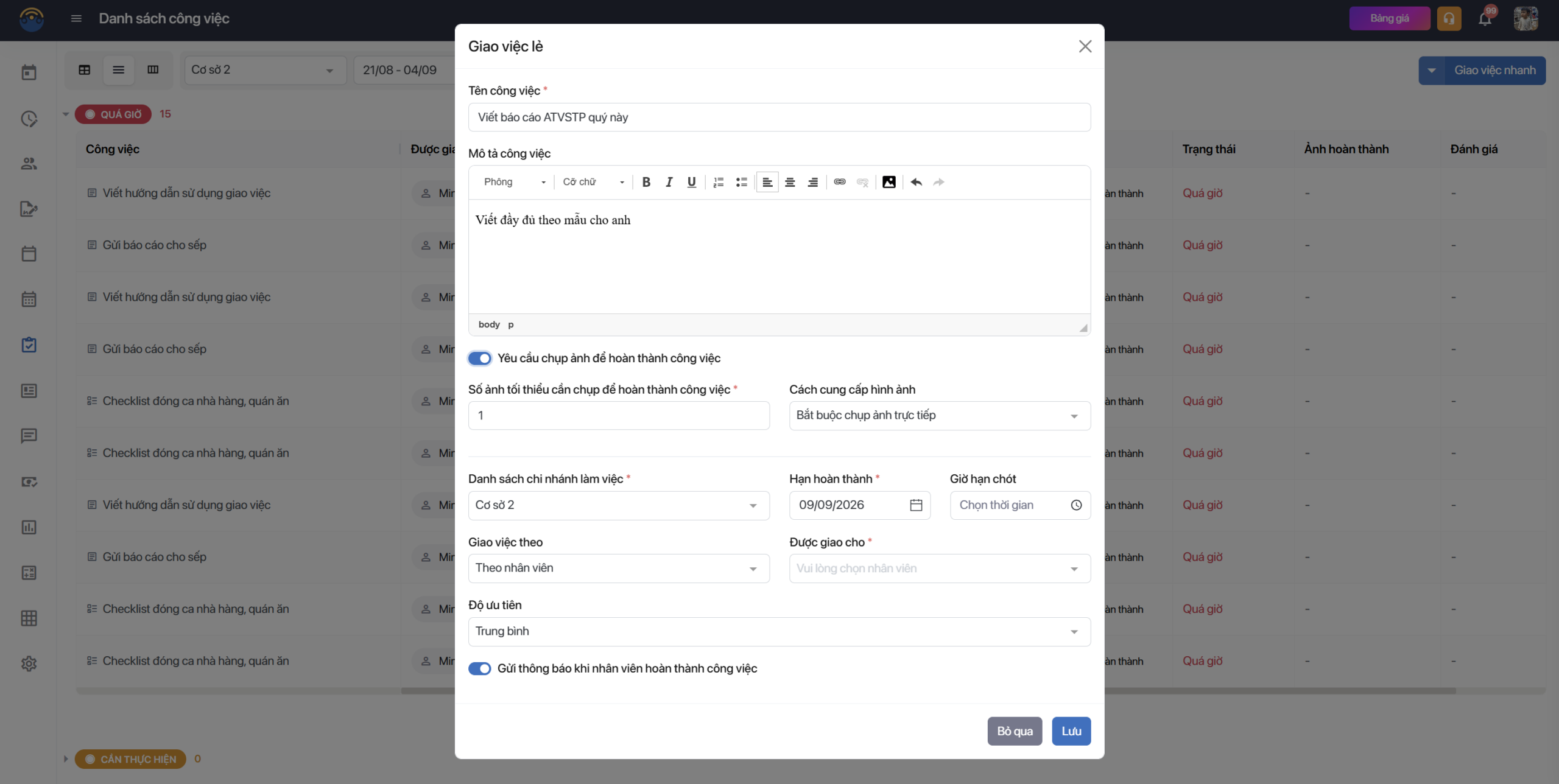This screenshot has width=1559, height=784.
Task: Expand the Độ ưu tiên dropdown
Action: coord(779,632)
